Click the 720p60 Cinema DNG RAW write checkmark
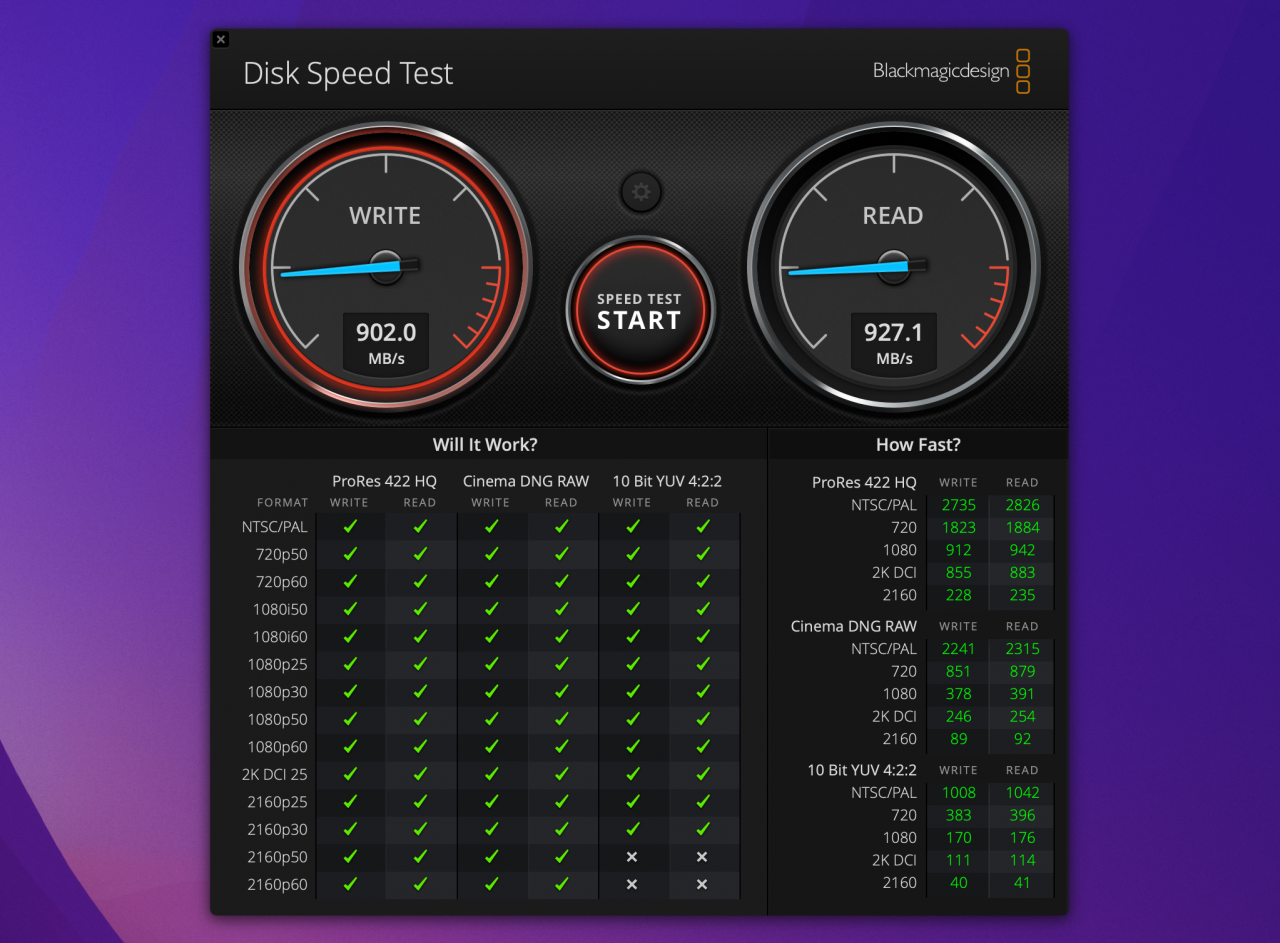 (491, 581)
